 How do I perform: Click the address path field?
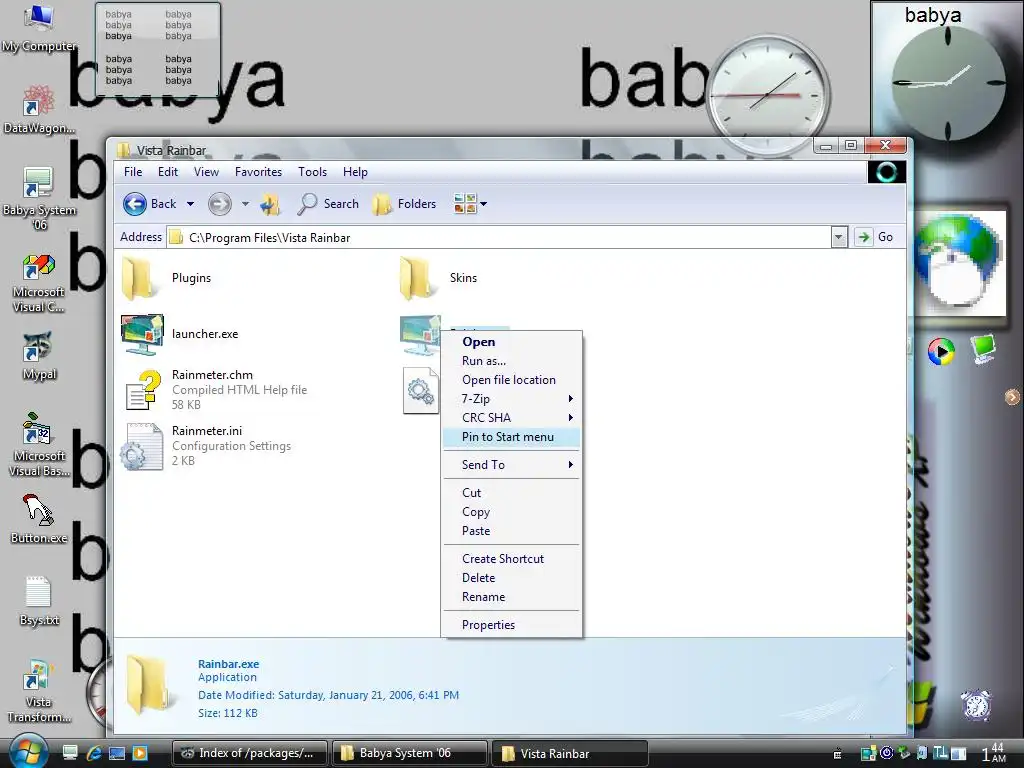pos(499,237)
